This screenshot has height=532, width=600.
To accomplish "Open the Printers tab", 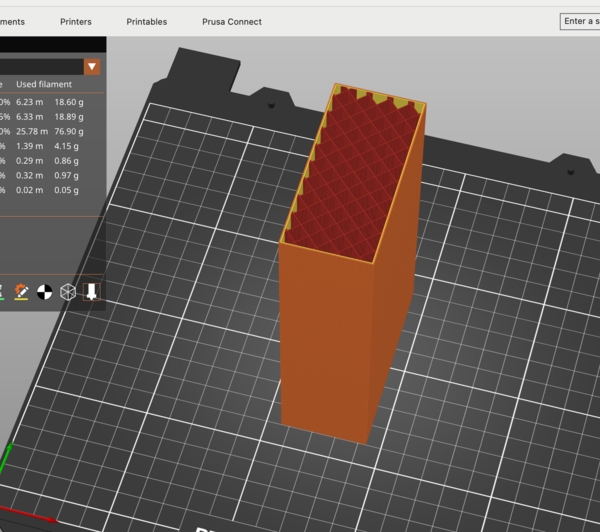I will [x=76, y=22].
